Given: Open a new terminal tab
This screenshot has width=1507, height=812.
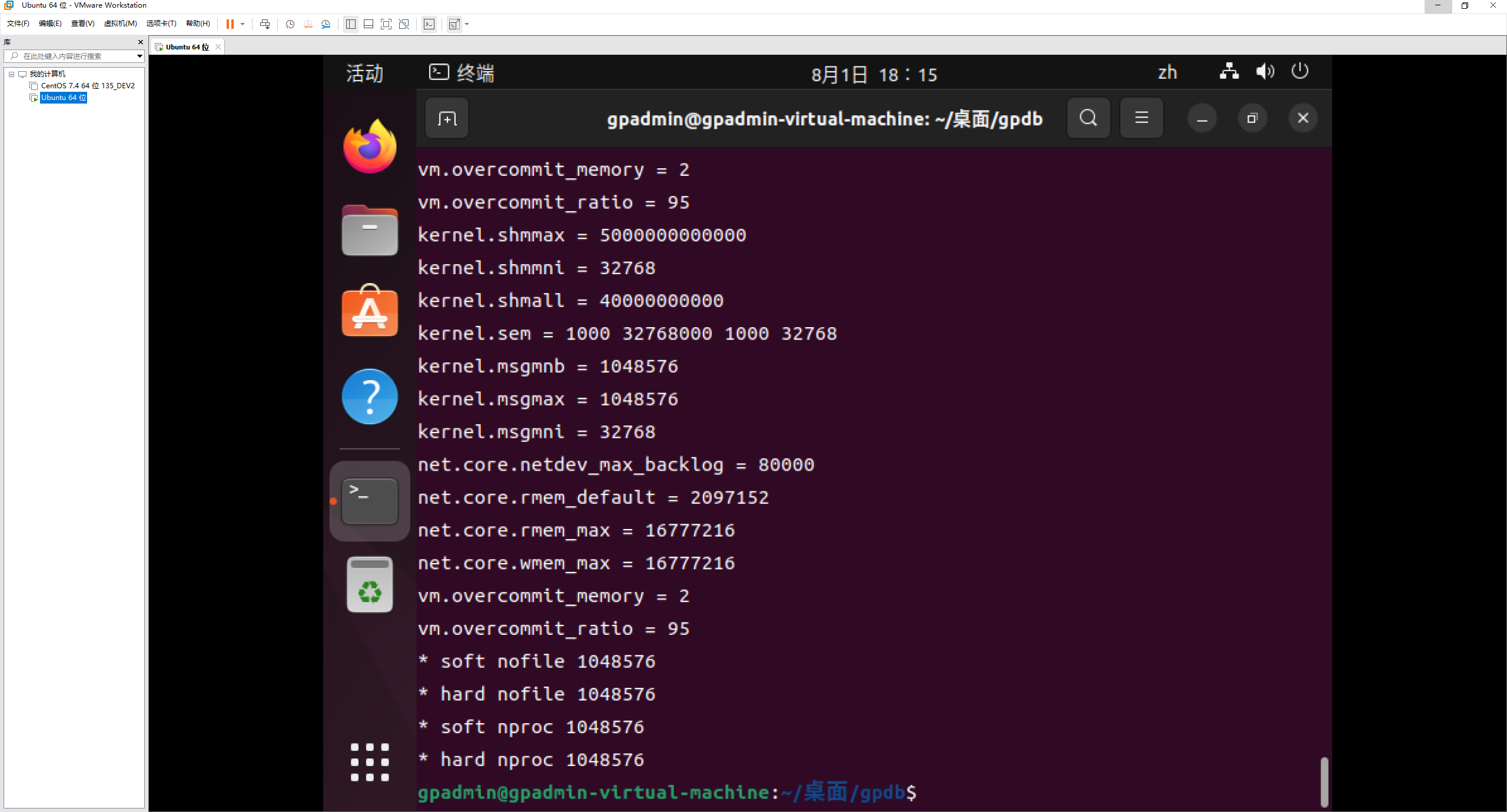Looking at the screenshot, I should 447,118.
